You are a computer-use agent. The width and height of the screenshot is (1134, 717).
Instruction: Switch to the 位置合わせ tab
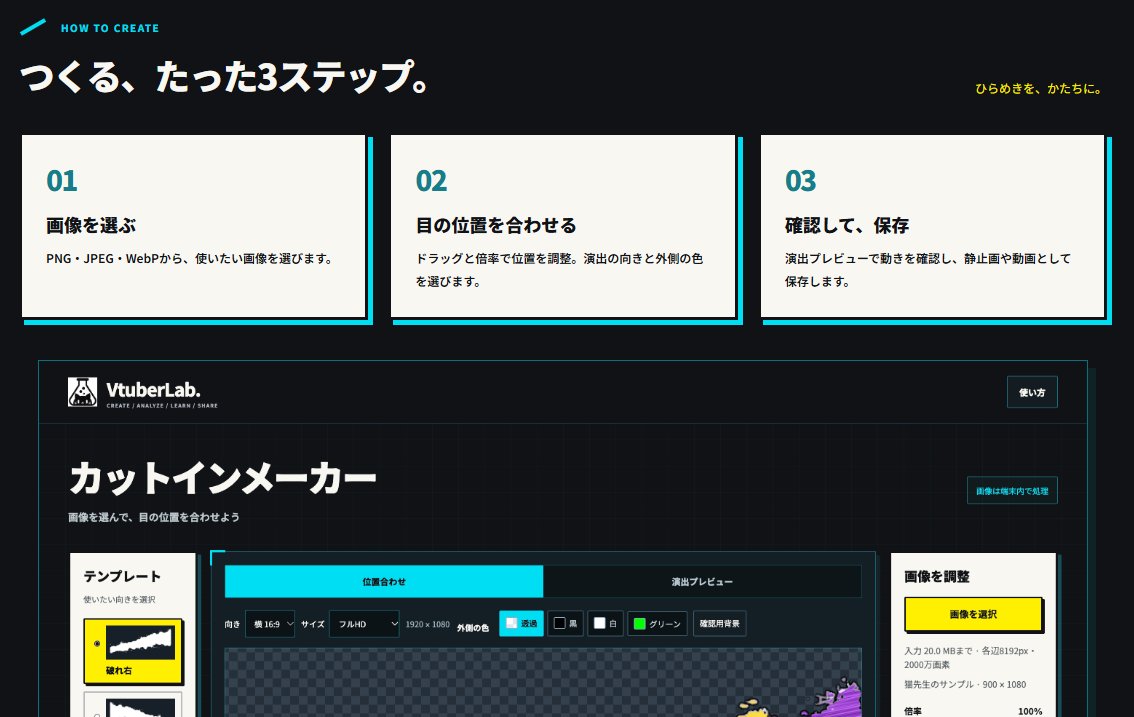pyautogui.click(x=384, y=582)
